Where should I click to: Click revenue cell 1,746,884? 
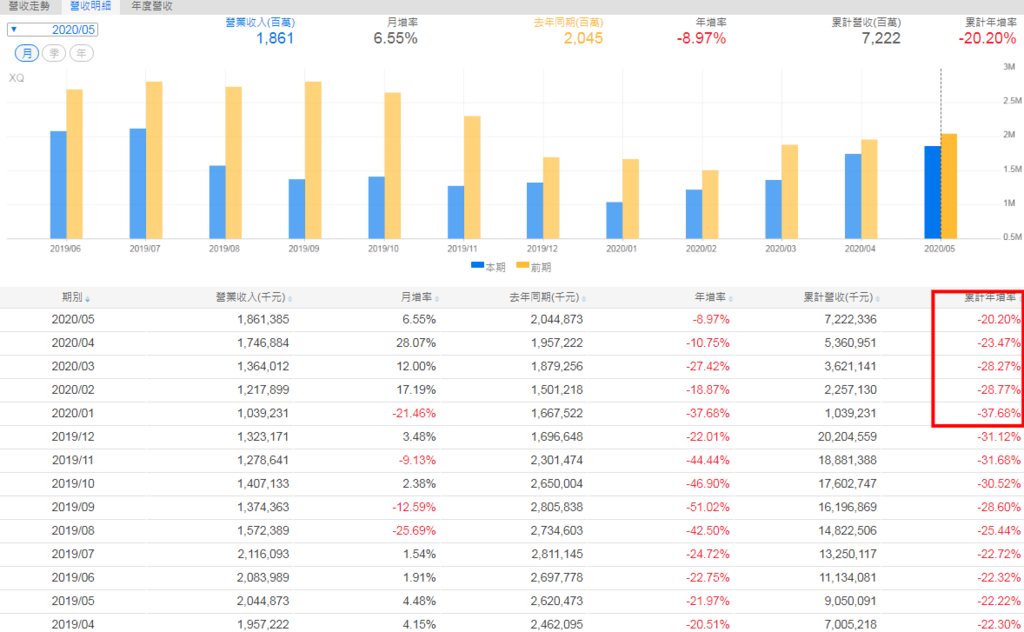[x=263, y=343]
